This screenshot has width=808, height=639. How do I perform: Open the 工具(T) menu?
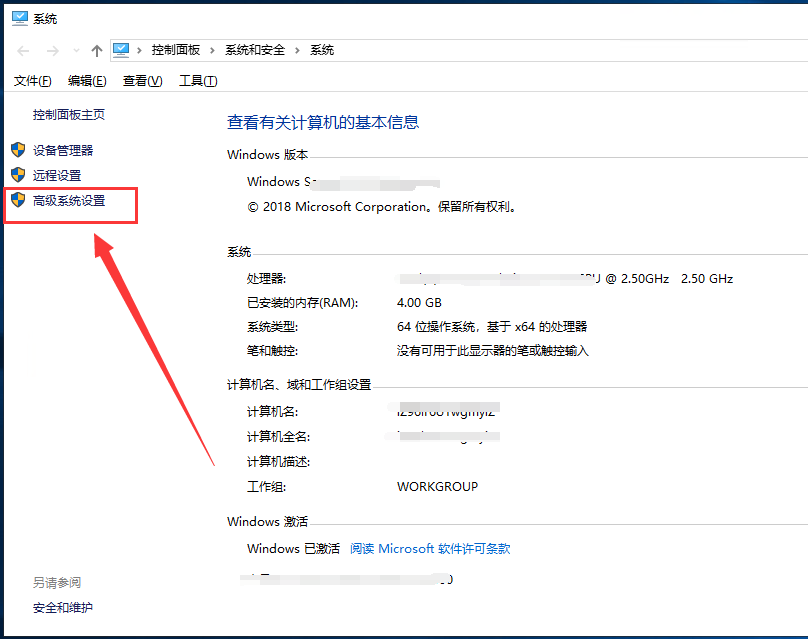pyautogui.click(x=198, y=81)
